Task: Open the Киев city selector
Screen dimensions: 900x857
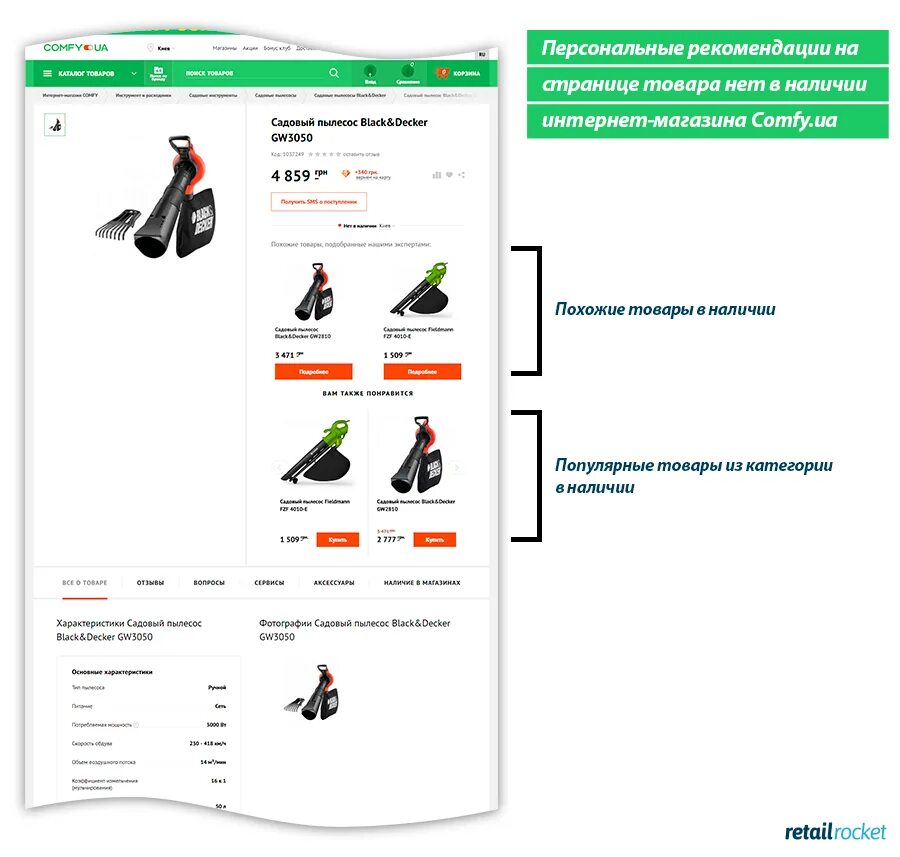Action: (x=161, y=48)
